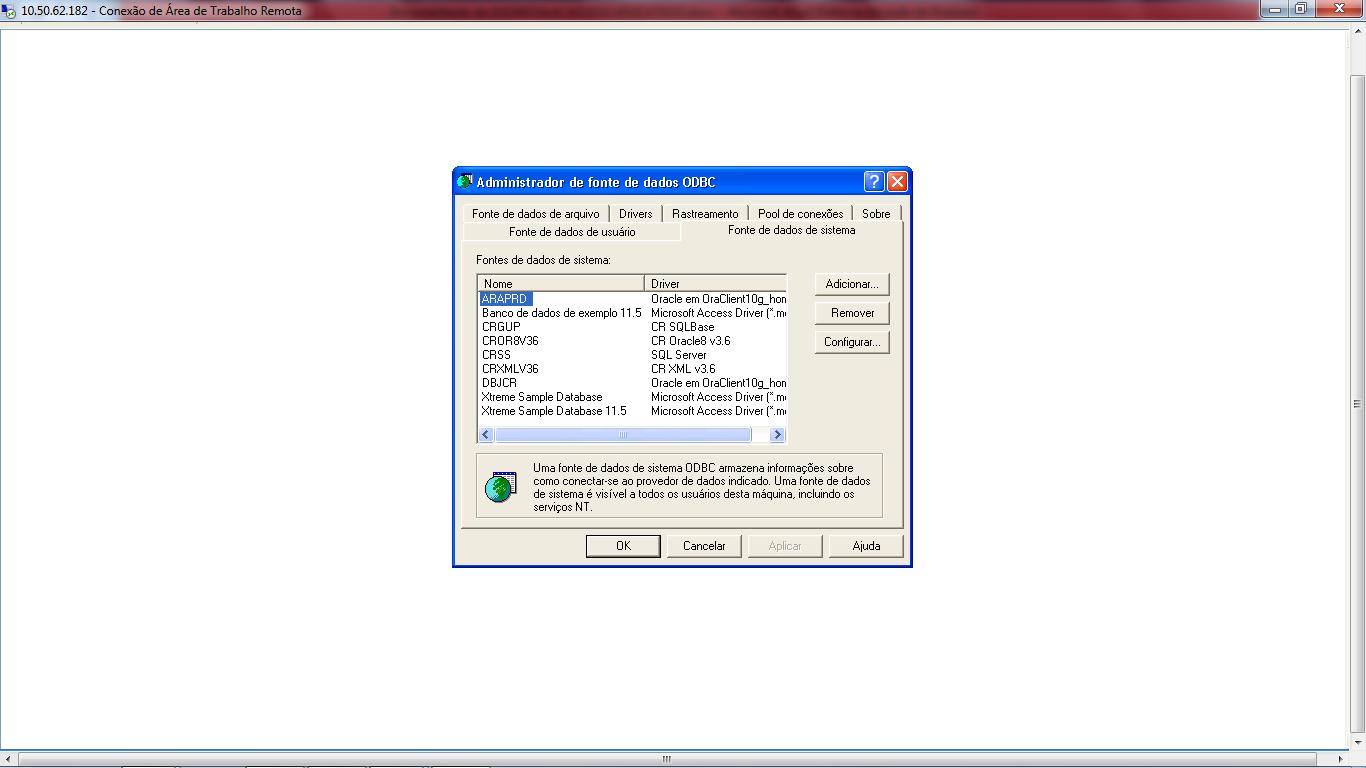Select Xtreme Sample Database entry without version number
1366x768 pixels.
click(542, 397)
